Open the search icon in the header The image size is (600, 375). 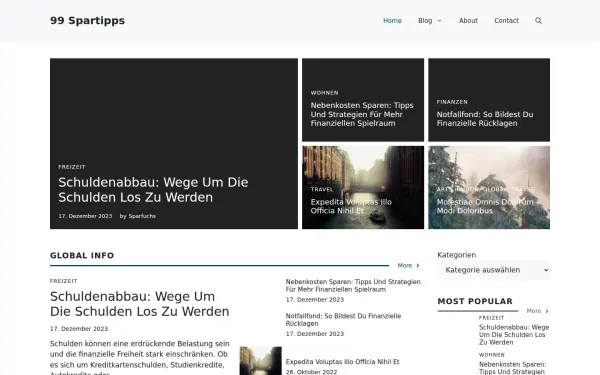click(538, 21)
